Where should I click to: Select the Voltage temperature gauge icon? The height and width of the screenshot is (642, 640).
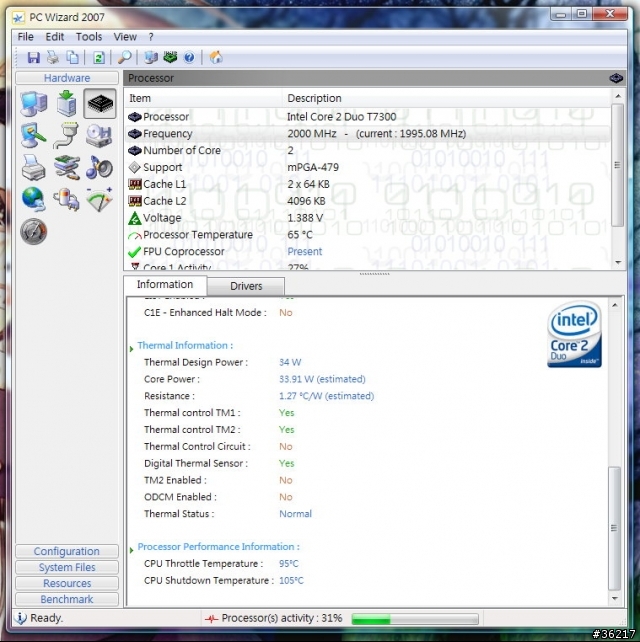coord(100,199)
